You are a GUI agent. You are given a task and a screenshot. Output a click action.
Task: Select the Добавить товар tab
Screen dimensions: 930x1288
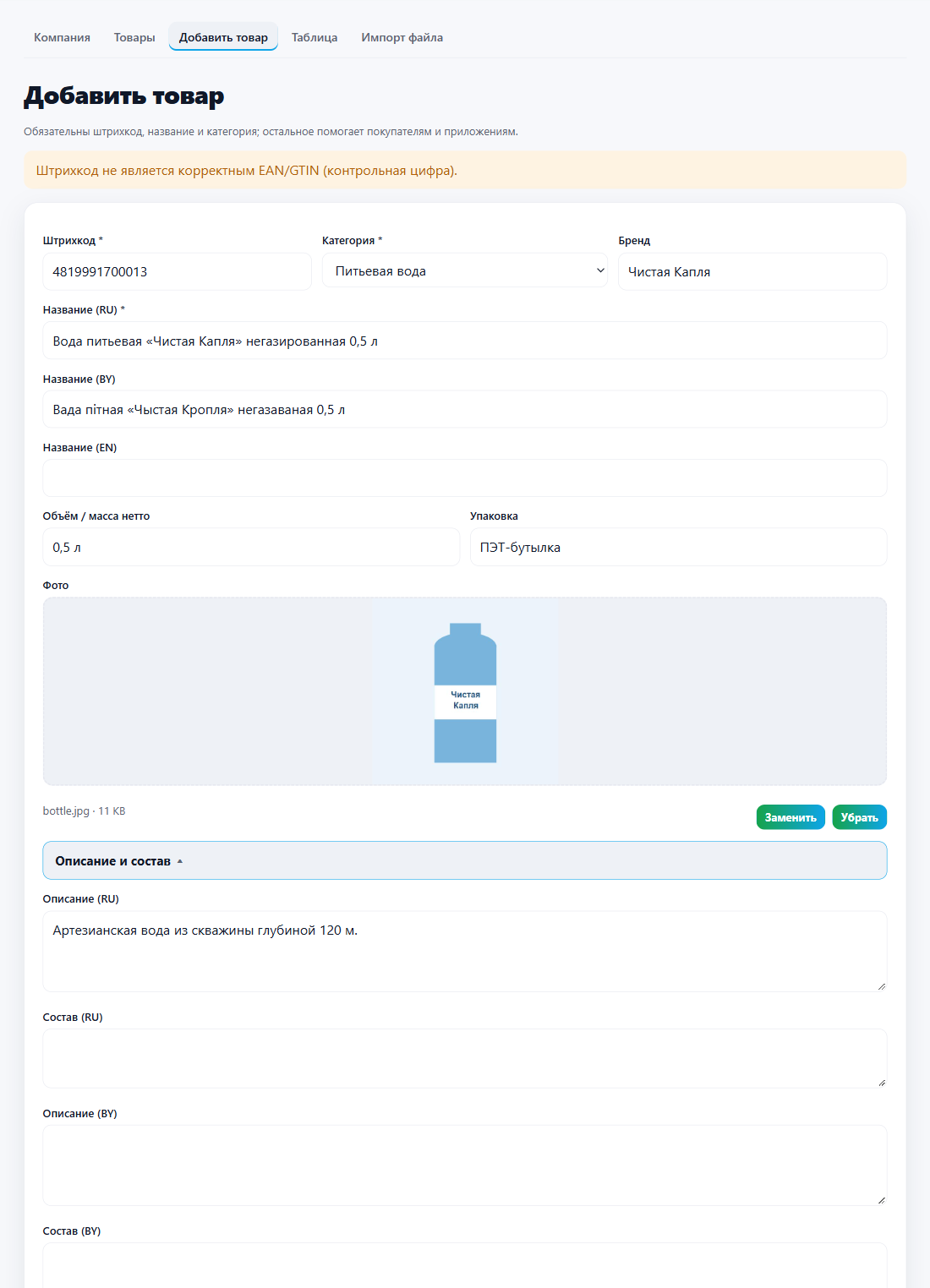(223, 37)
